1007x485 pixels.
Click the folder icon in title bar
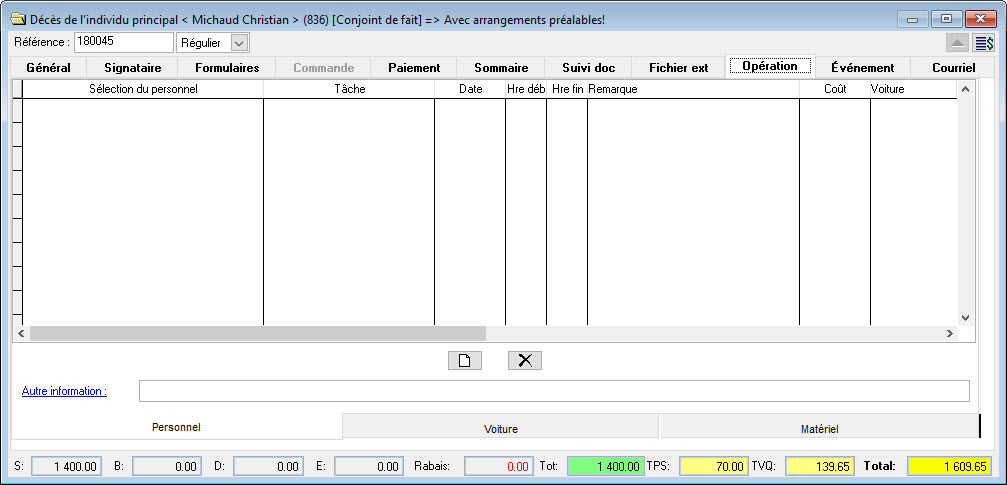pyautogui.click(x=18, y=19)
